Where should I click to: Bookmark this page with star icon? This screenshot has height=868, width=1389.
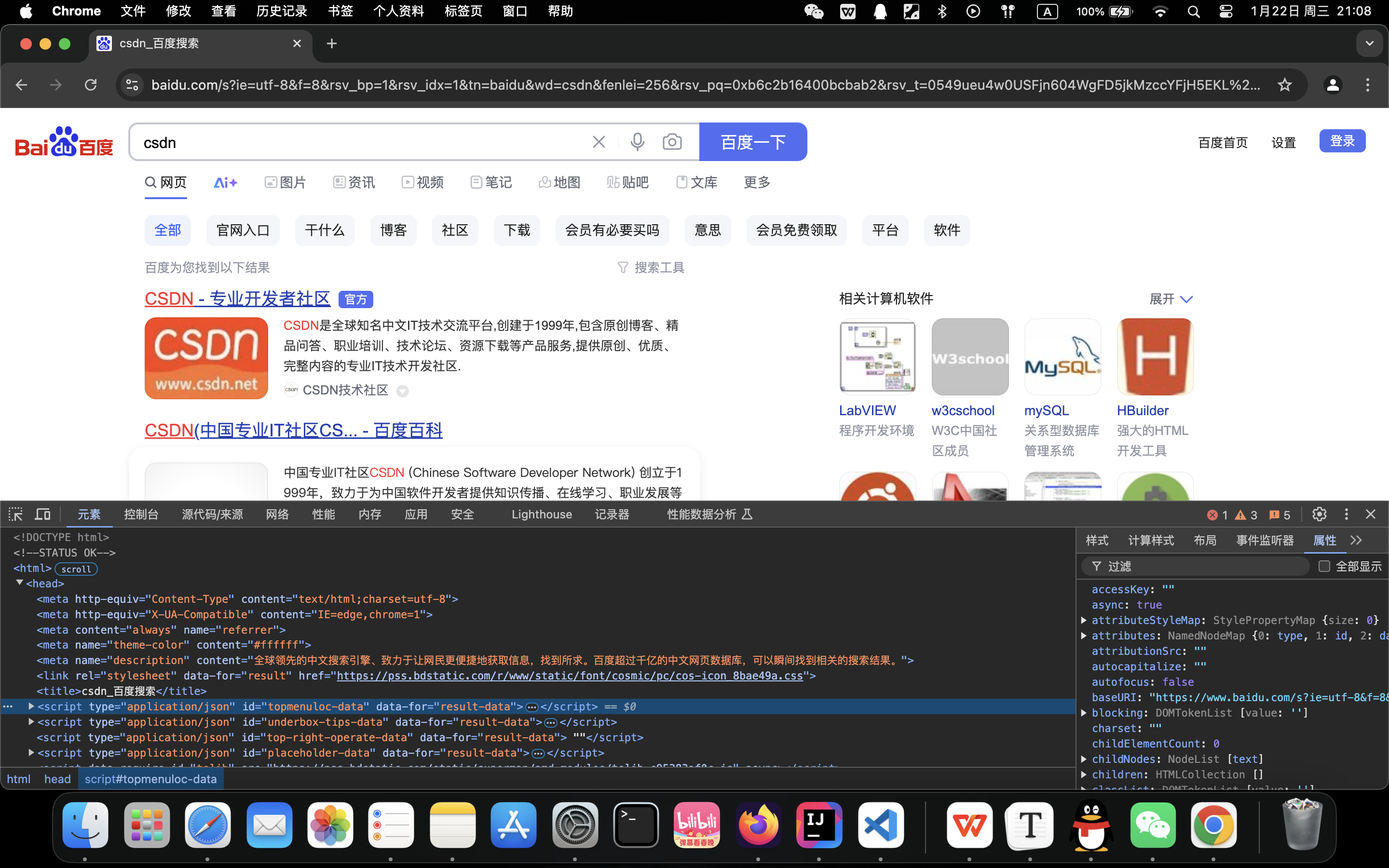(x=1284, y=85)
